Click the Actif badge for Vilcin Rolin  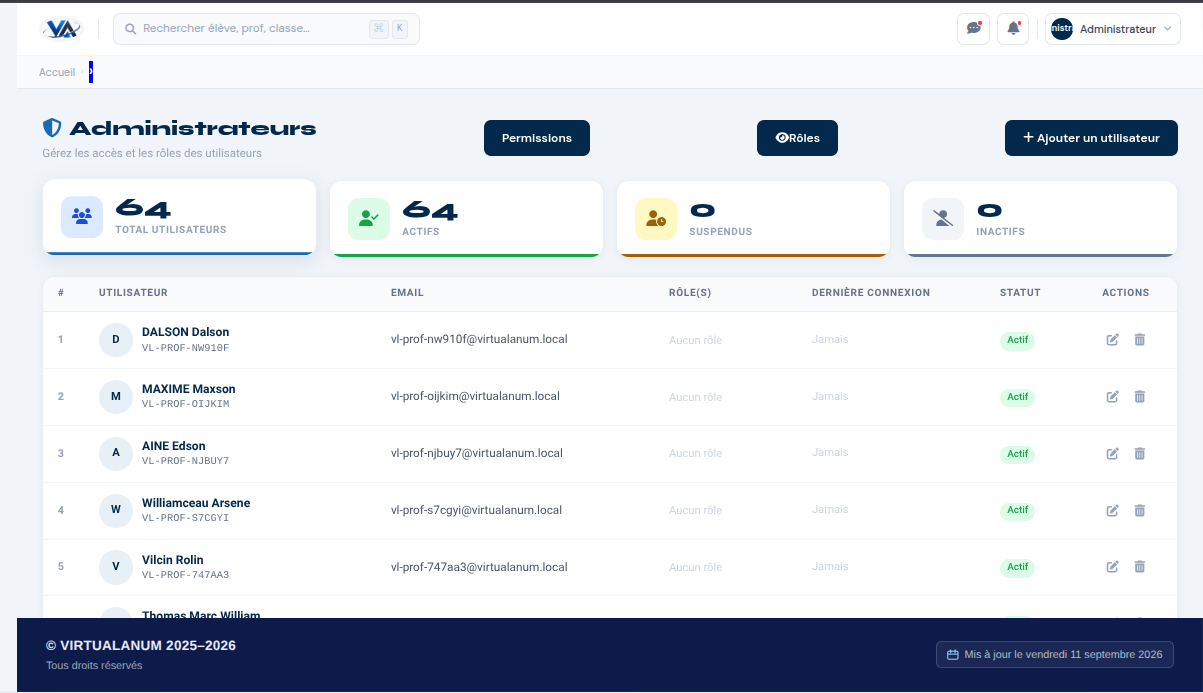[1017, 567]
